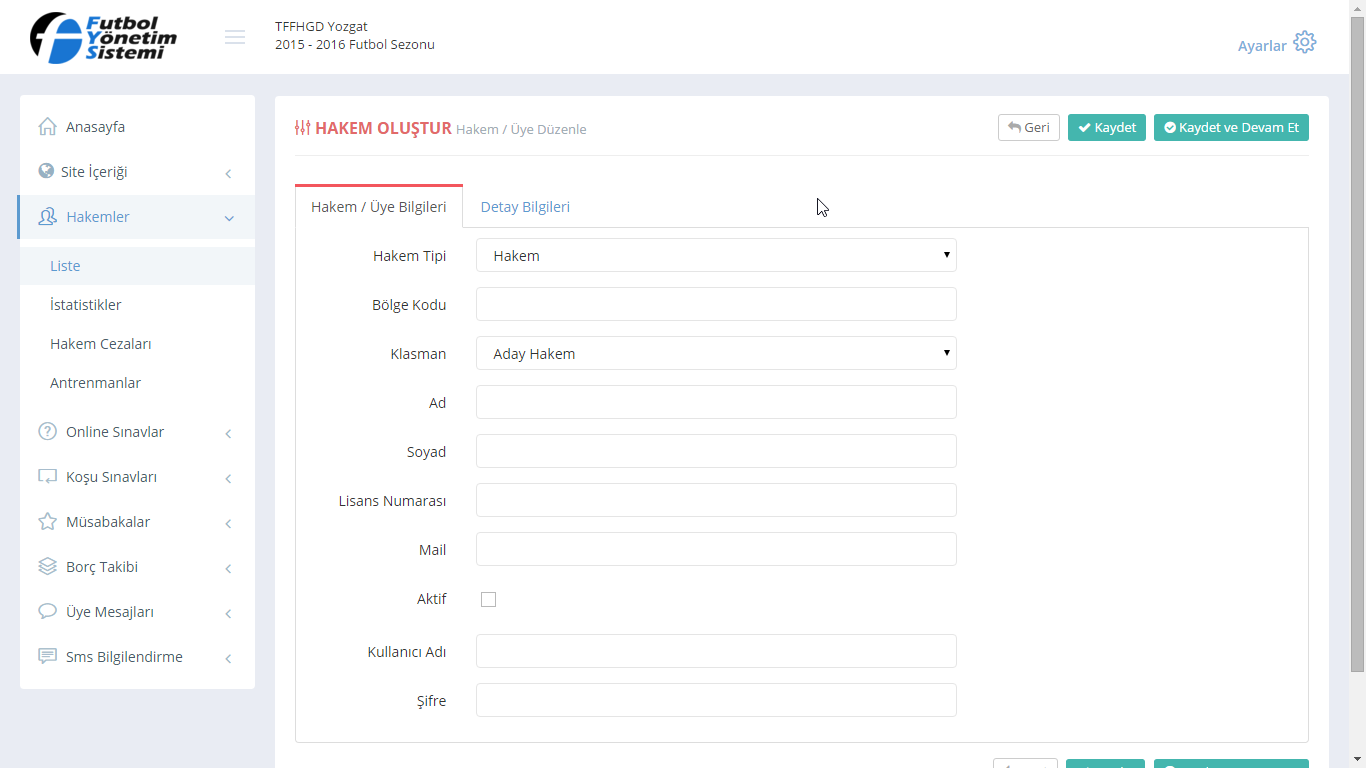Enable the Aktif checkbox
The image size is (1366, 768).
pyautogui.click(x=488, y=600)
